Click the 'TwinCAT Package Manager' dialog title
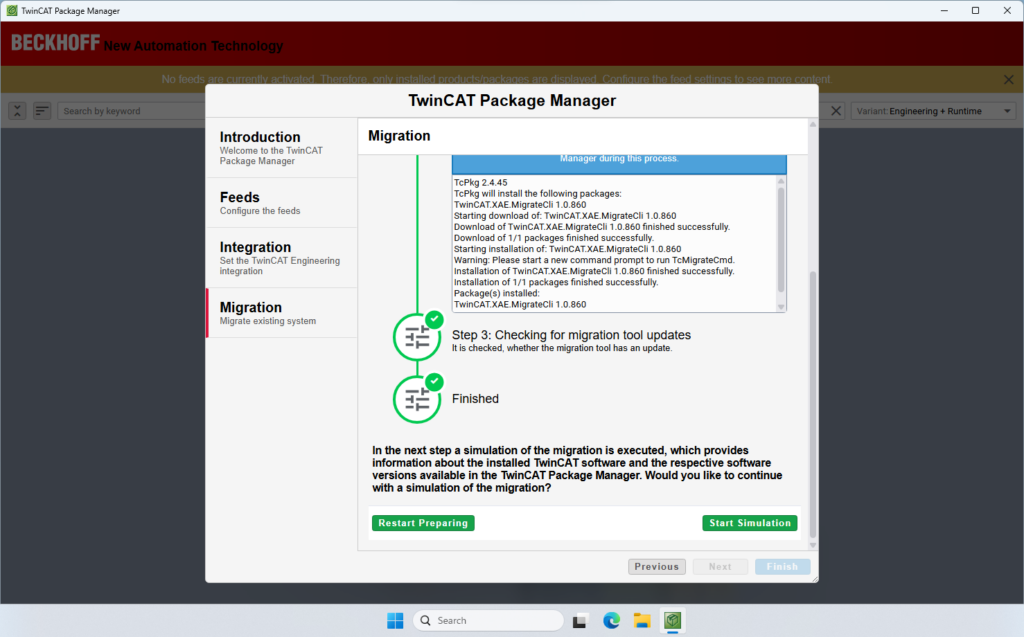This screenshot has height=637, width=1024. click(512, 101)
